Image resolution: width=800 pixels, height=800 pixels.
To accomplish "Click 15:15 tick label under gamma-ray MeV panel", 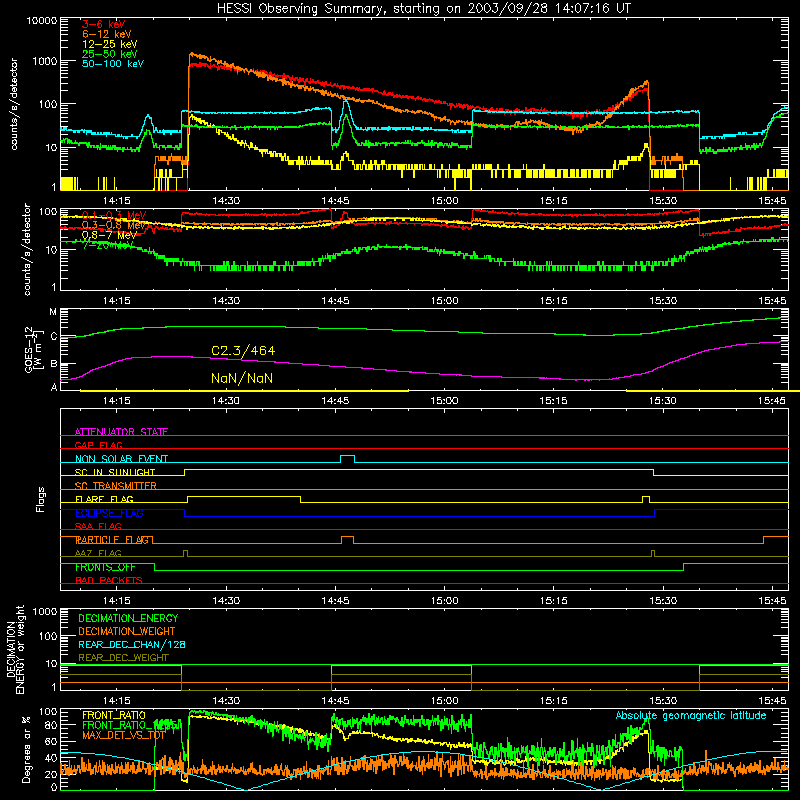I will pyautogui.click(x=554, y=301).
